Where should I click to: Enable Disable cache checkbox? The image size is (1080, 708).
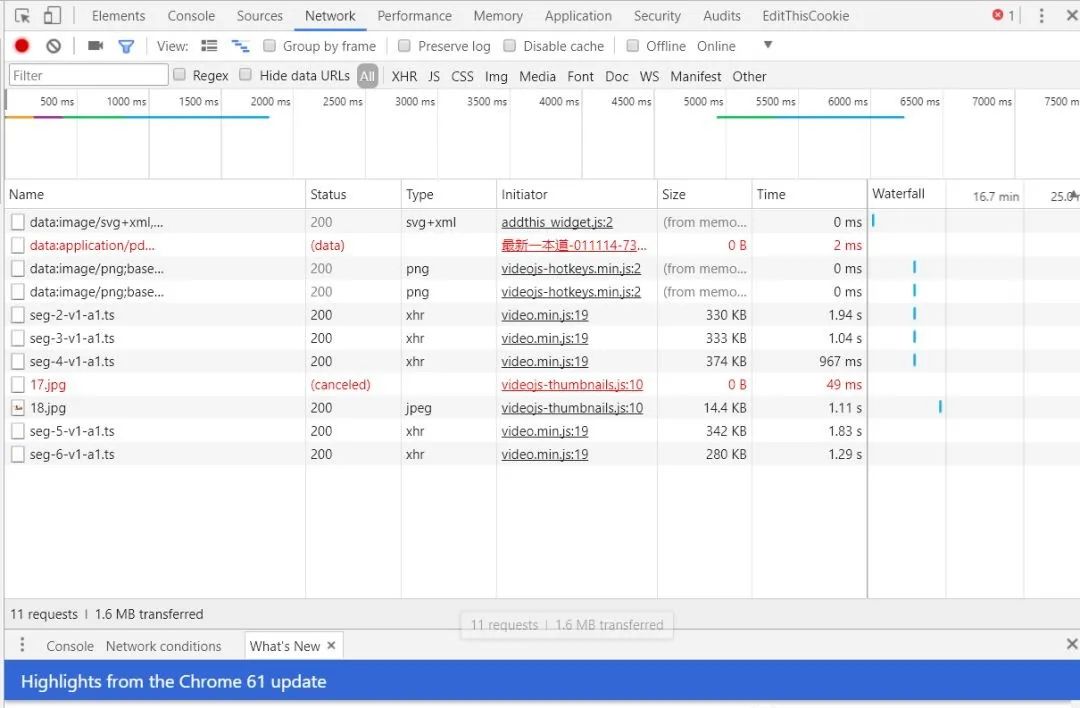click(510, 45)
